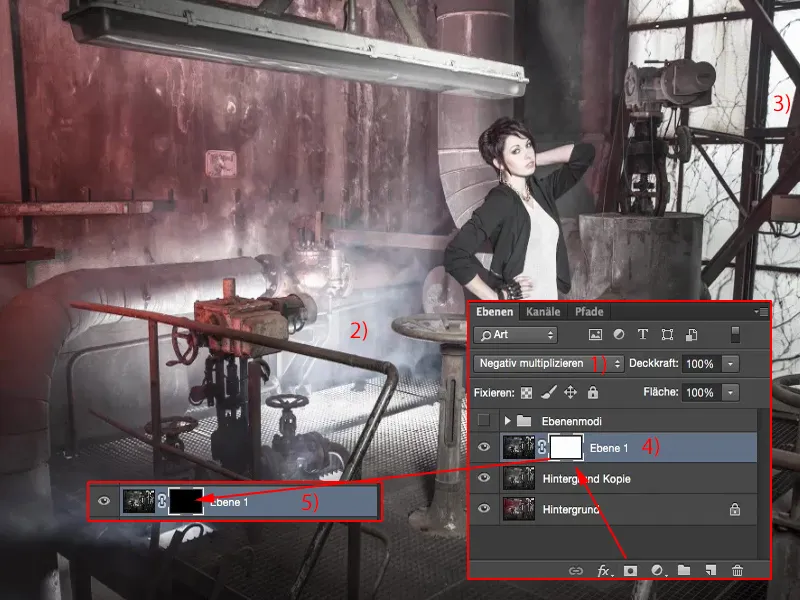Add a layer mask via bottom icon
Image resolution: width=800 pixels, height=600 pixels.
[x=631, y=570]
